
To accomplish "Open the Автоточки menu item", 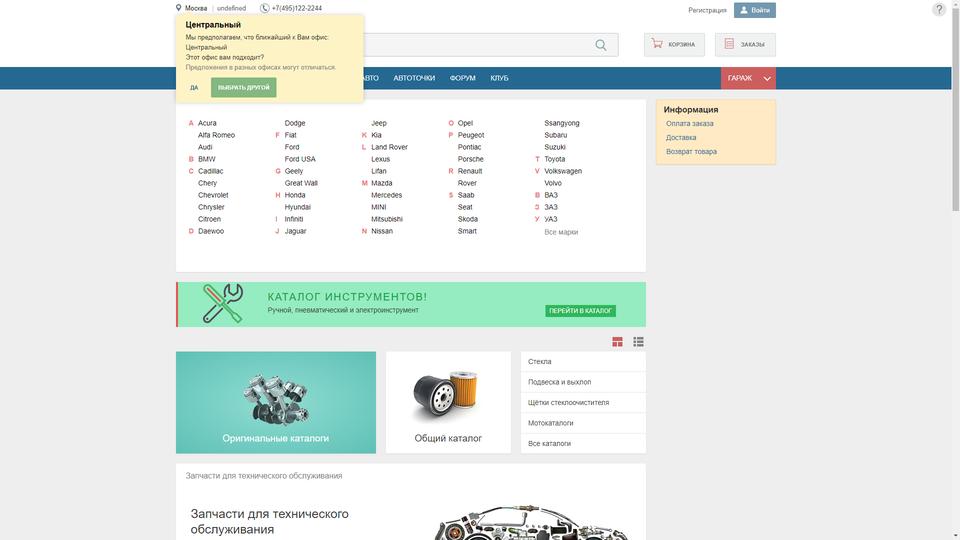I will coord(414,78).
